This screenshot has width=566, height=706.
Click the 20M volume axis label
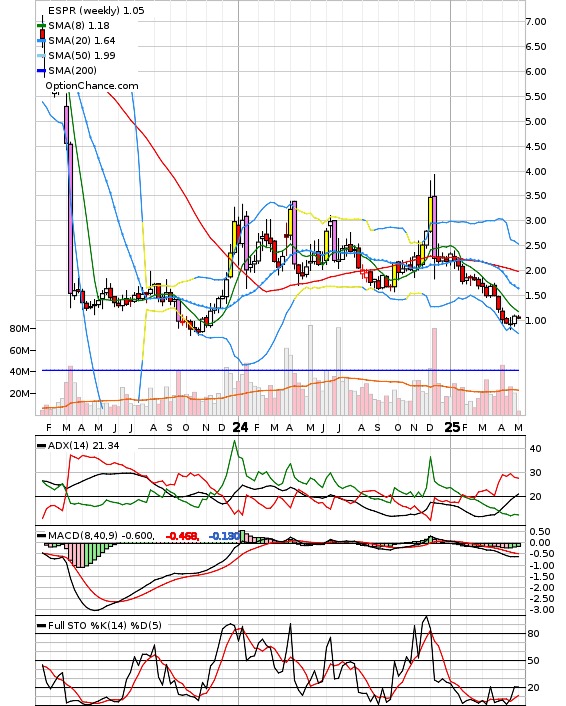[x=20, y=394]
